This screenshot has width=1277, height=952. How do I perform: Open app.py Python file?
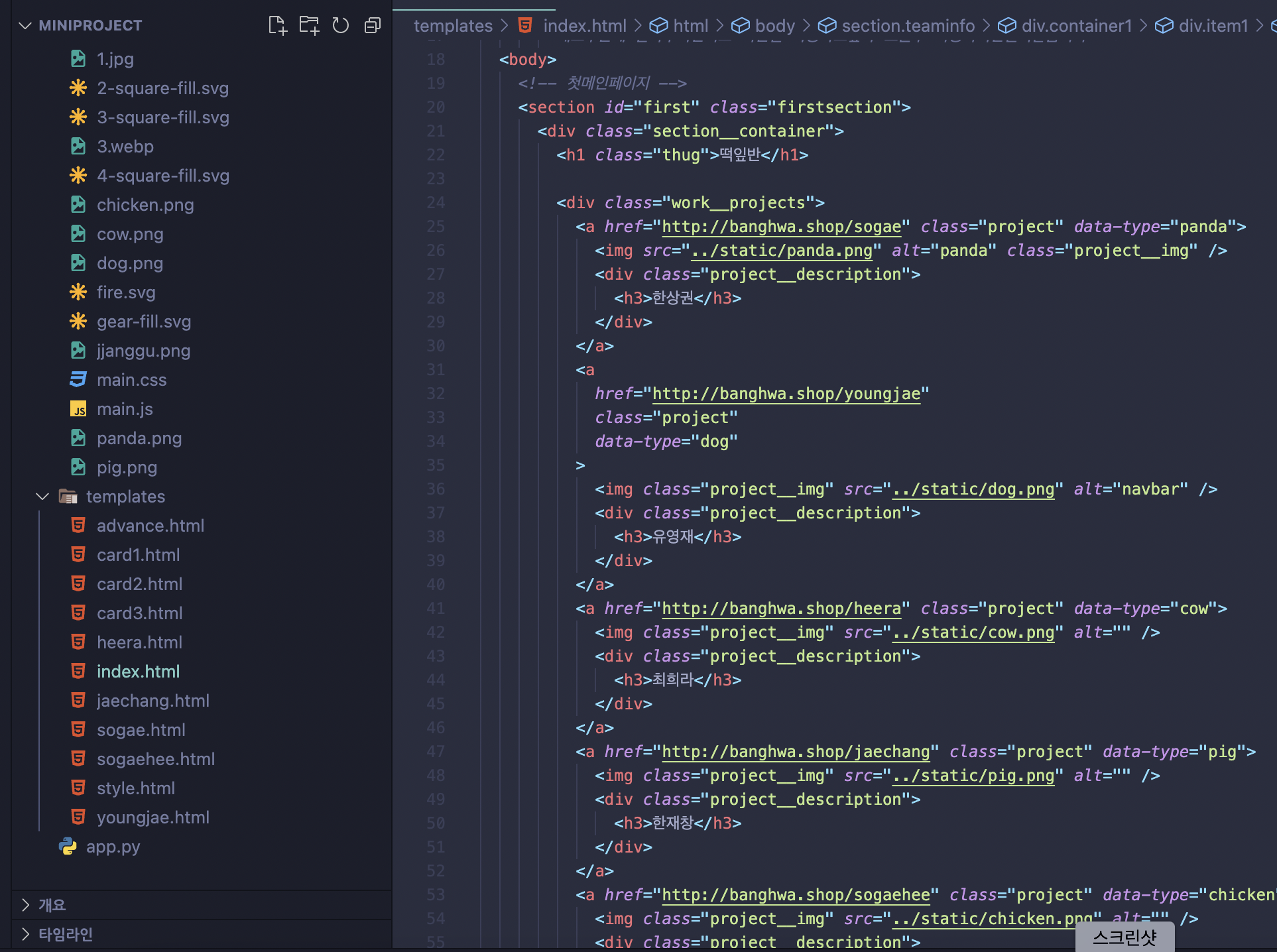point(113,847)
